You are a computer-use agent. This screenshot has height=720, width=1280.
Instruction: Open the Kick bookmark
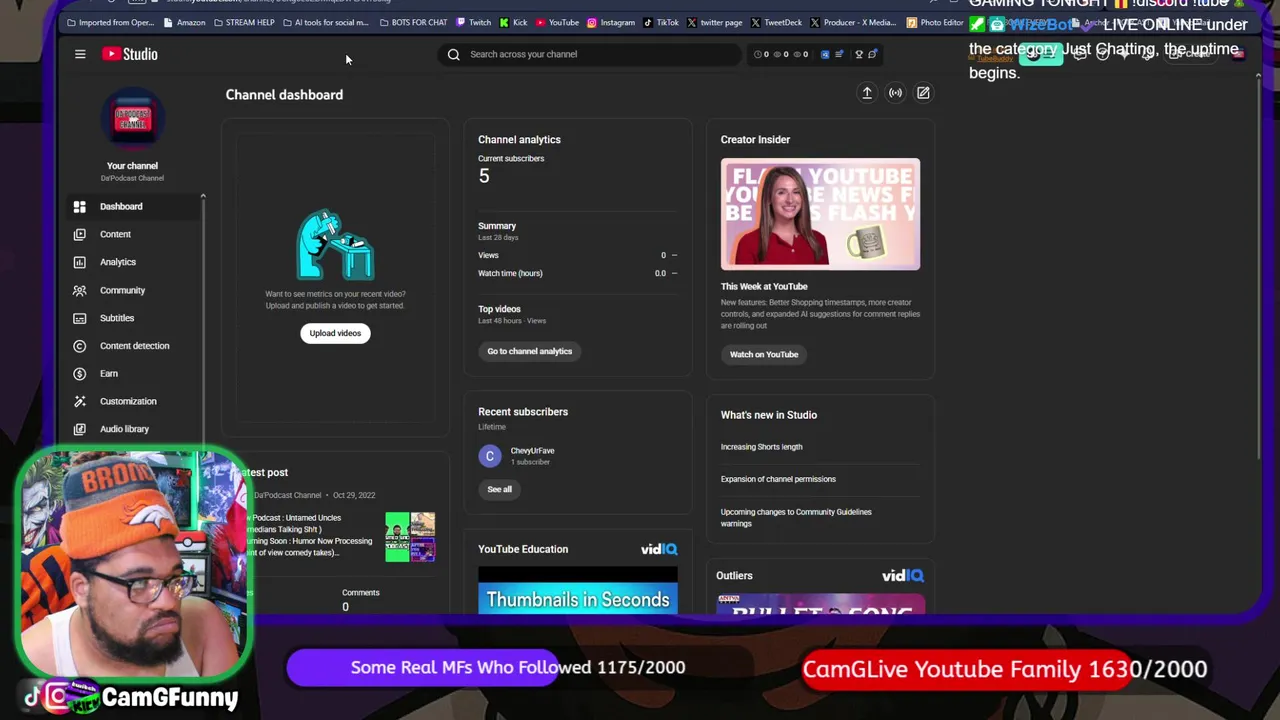pos(513,22)
